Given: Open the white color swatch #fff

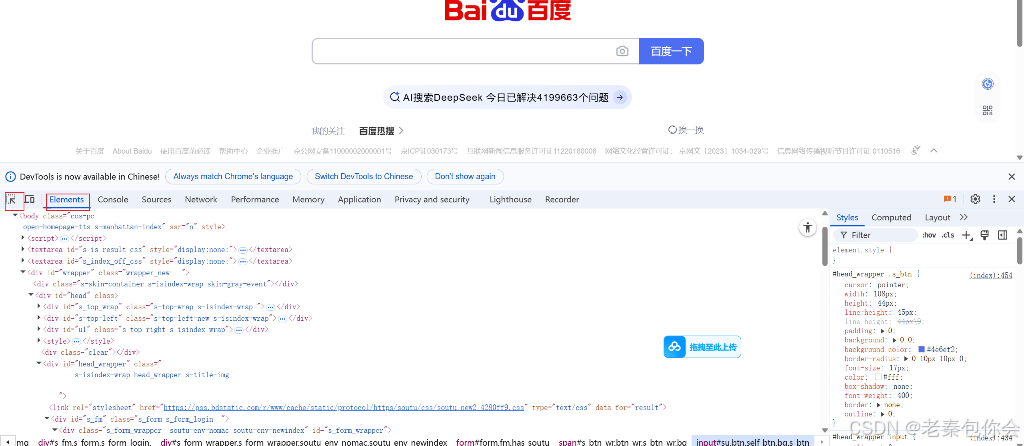Looking at the screenshot, I should tap(878, 377).
